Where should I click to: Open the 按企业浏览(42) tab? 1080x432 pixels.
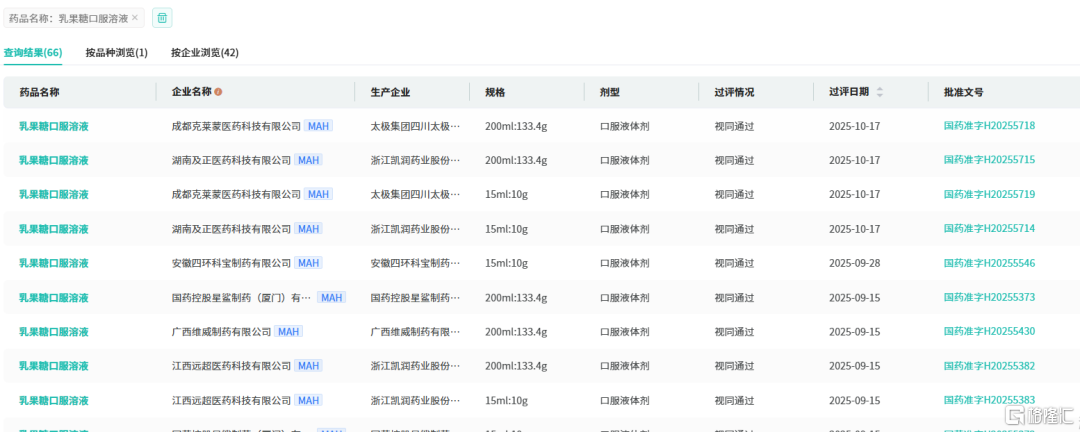pyautogui.click(x=204, y=53)
